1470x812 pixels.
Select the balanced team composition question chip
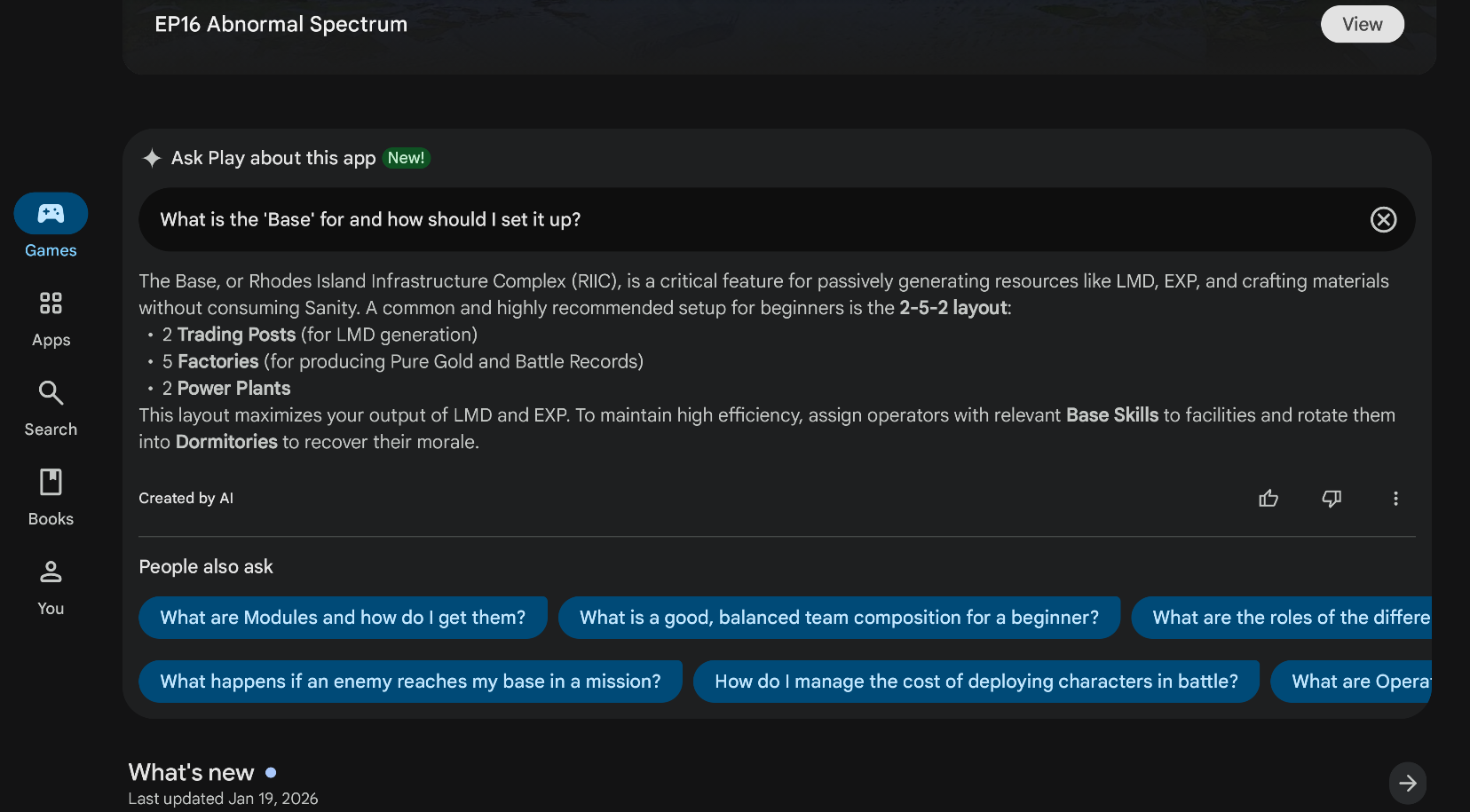click(839, 618)
